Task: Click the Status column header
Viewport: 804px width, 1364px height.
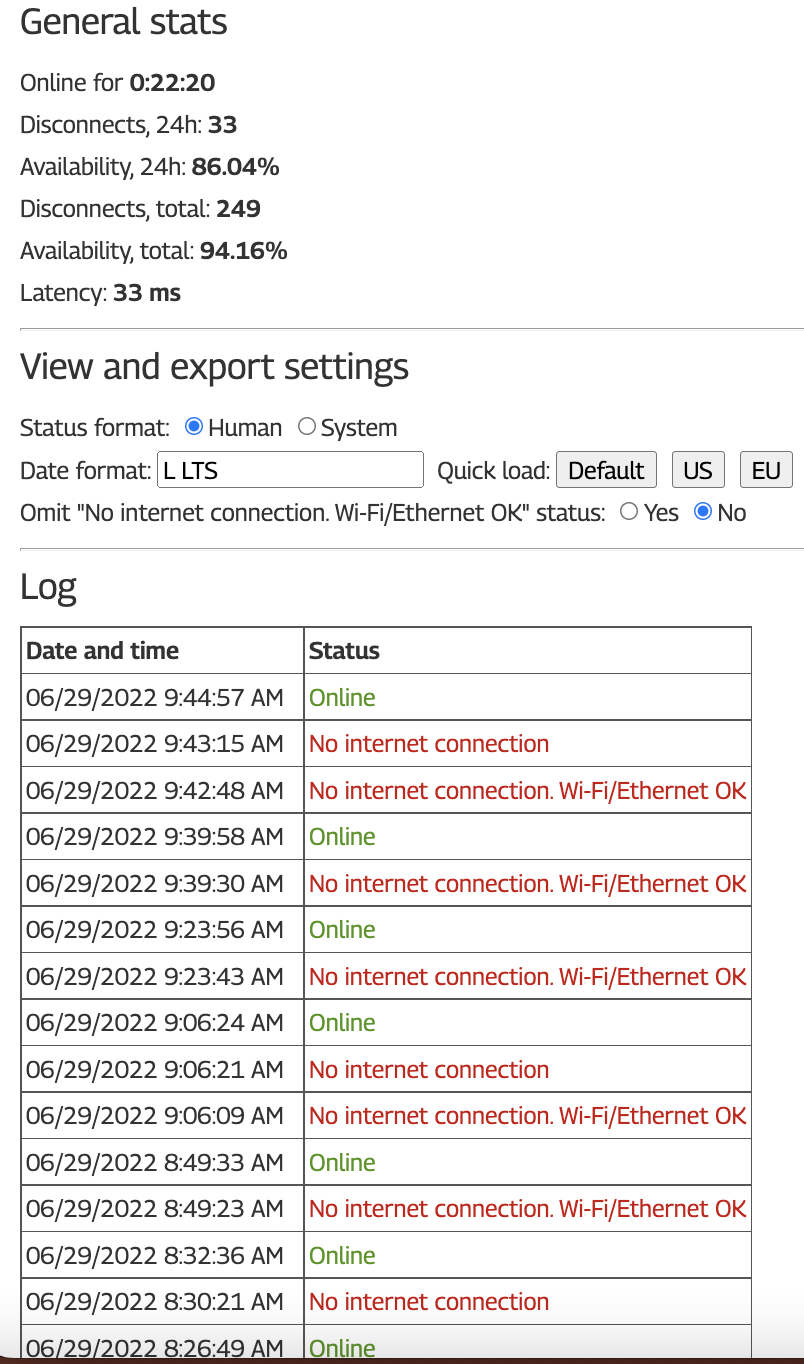Action: [x=344, y=650]
